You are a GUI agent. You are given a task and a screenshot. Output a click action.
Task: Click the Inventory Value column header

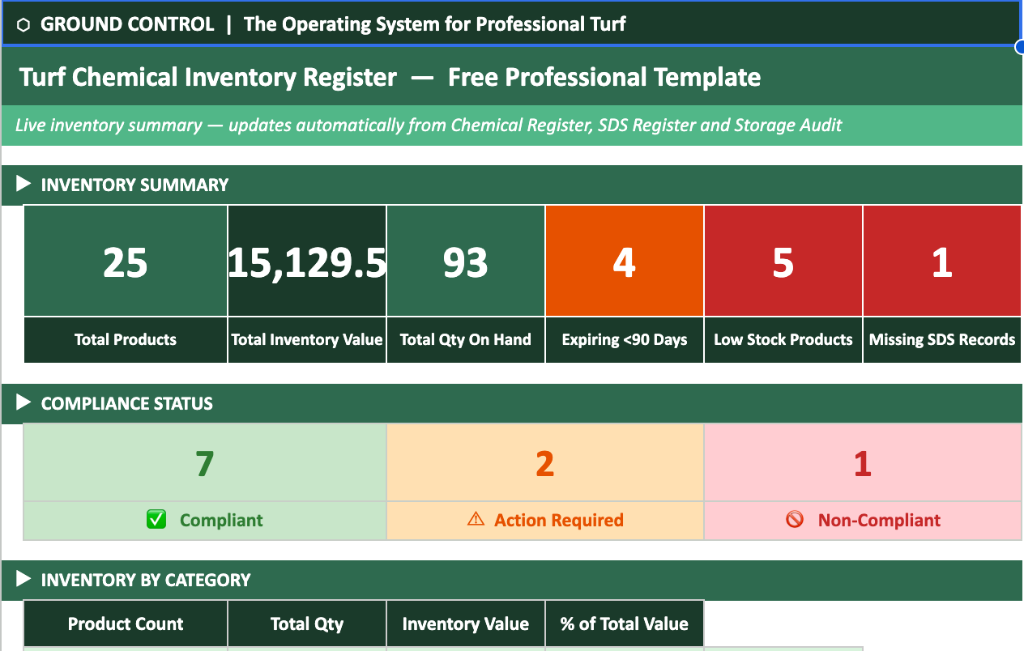click(x=466, y=624)
